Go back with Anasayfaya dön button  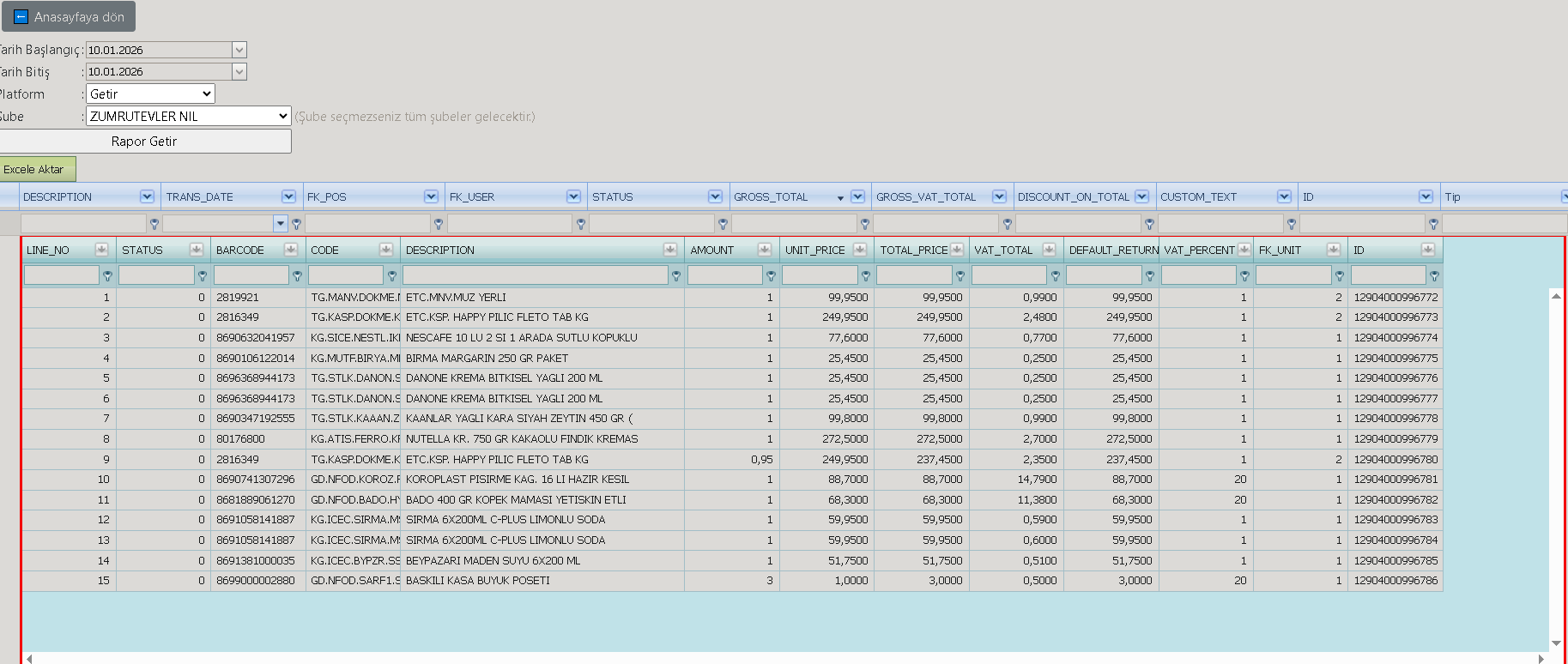(x=69, y=16)
